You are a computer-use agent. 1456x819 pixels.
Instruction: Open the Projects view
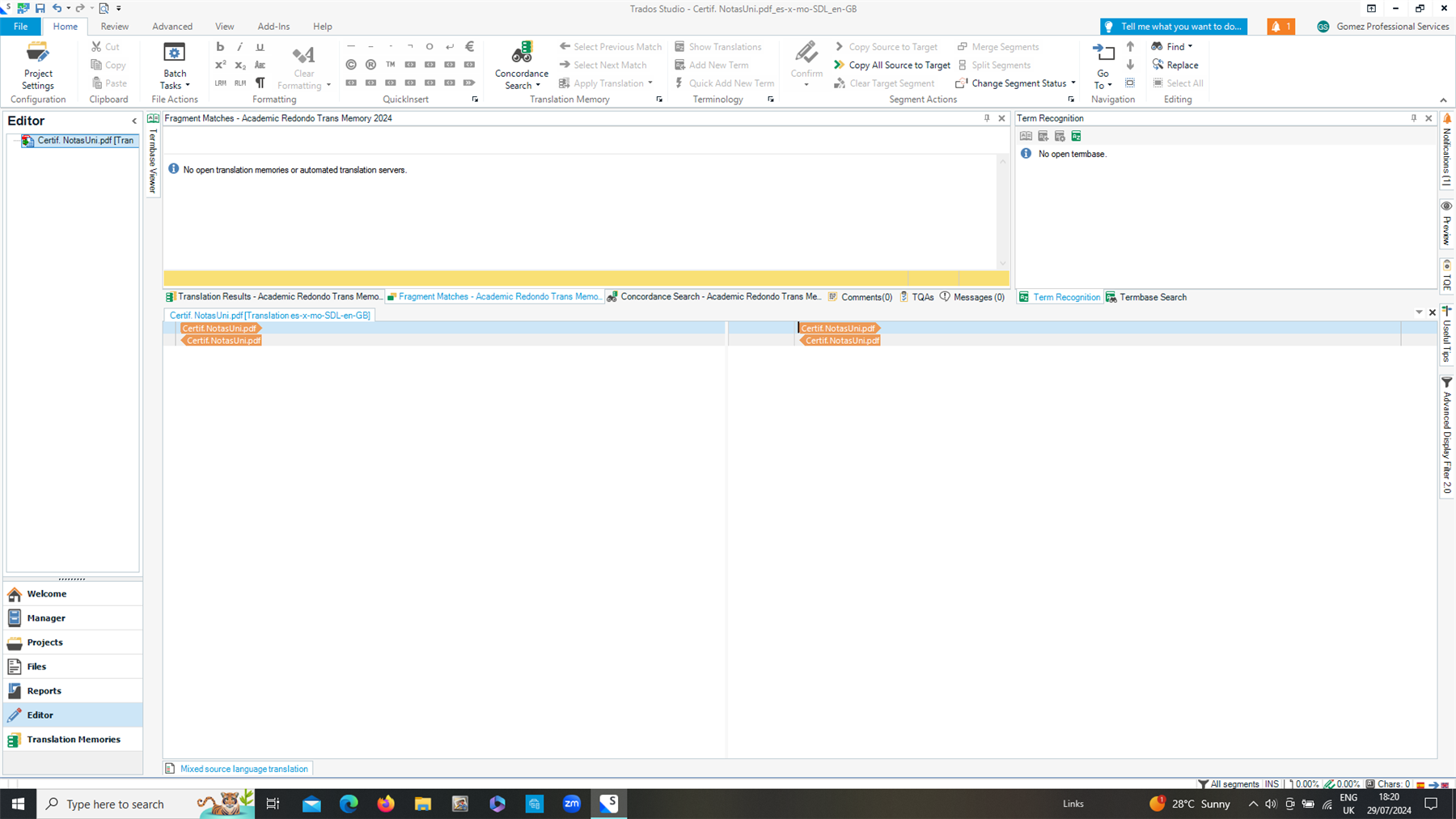(73, 643)
